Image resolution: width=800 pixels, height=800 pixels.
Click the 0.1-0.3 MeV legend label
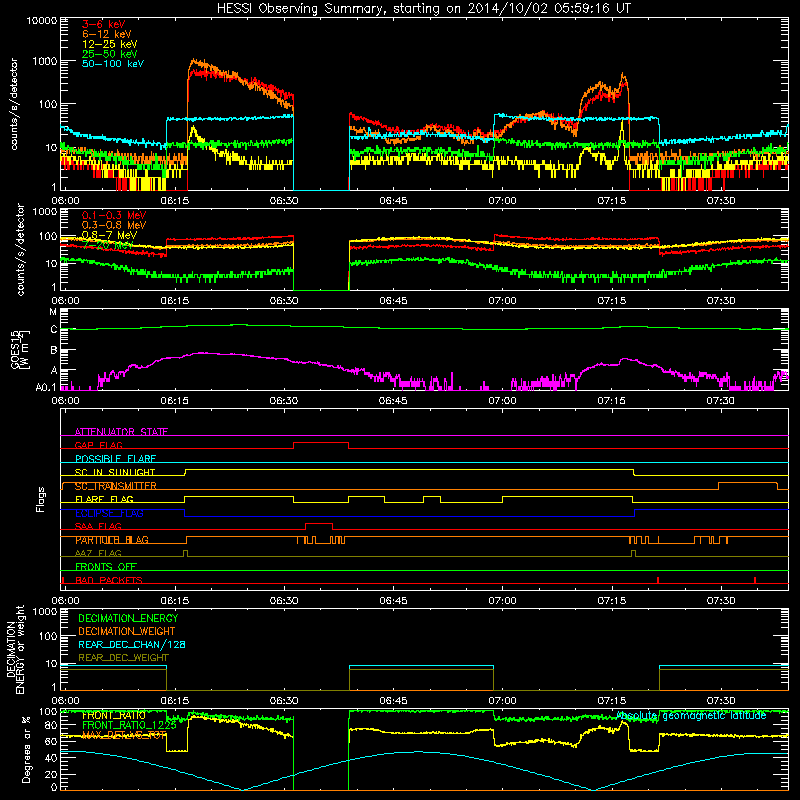(x=114, y=215)
